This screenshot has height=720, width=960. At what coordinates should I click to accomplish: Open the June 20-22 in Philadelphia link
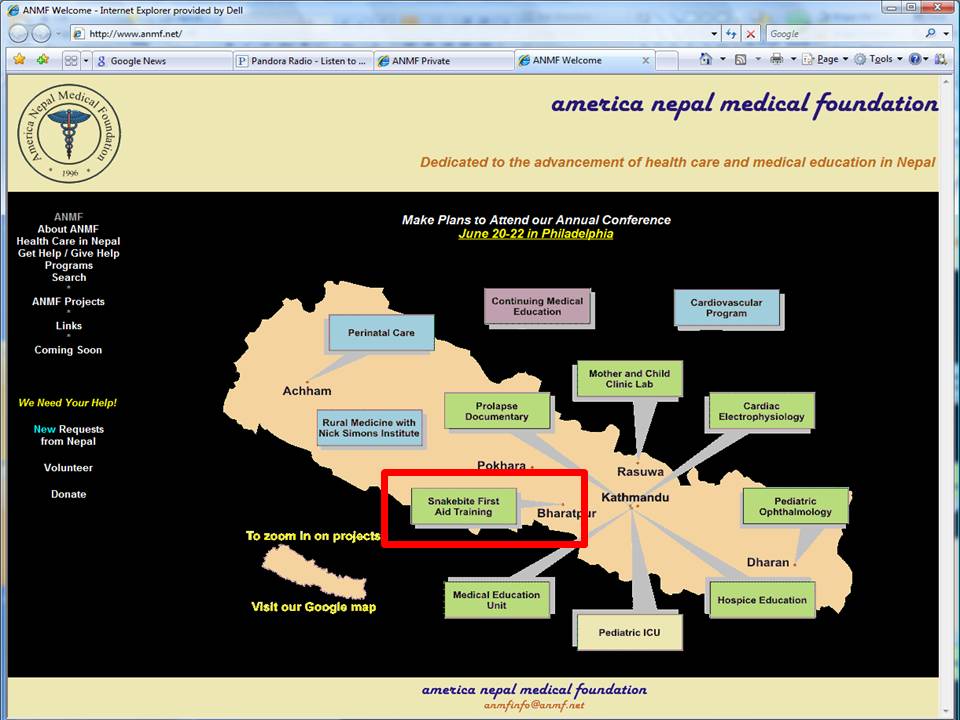pos(535,234)
